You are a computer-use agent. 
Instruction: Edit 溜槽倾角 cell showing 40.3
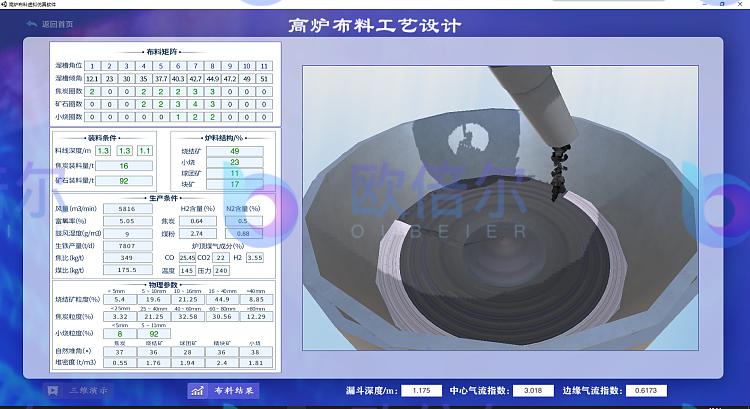click(178, 78)
